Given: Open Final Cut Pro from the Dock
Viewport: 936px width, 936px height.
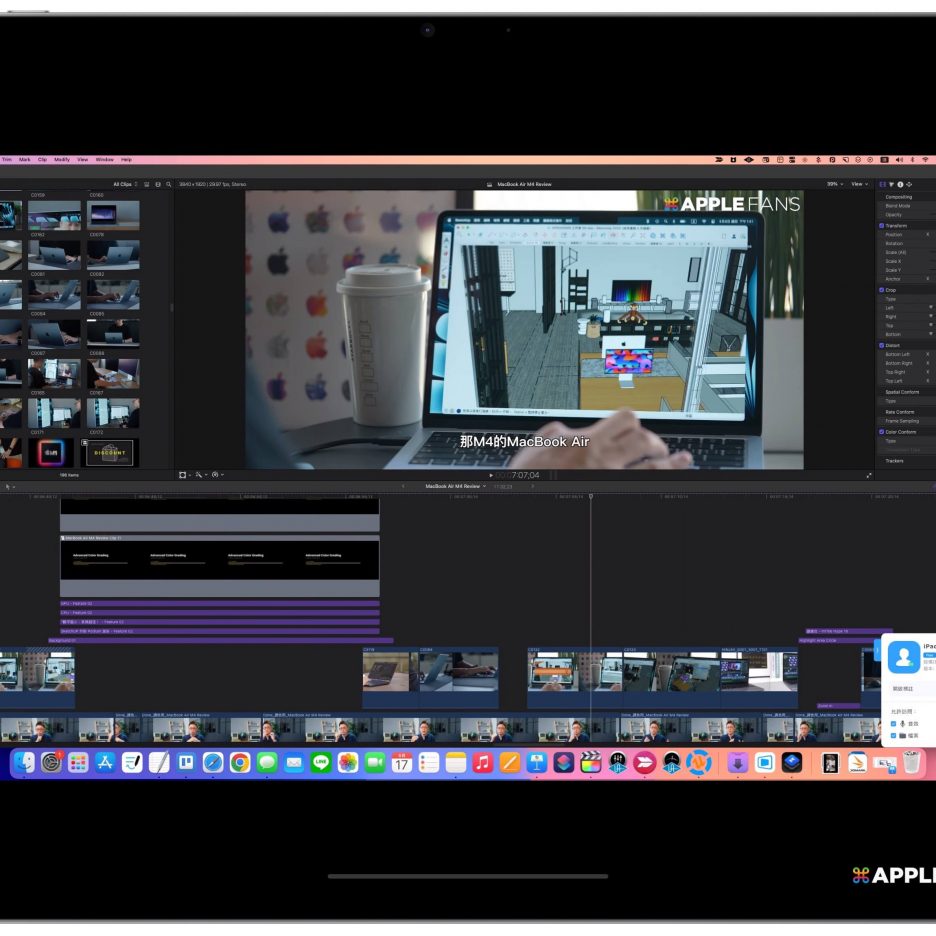Looking at the screenshot, I should tap(591, 763).
